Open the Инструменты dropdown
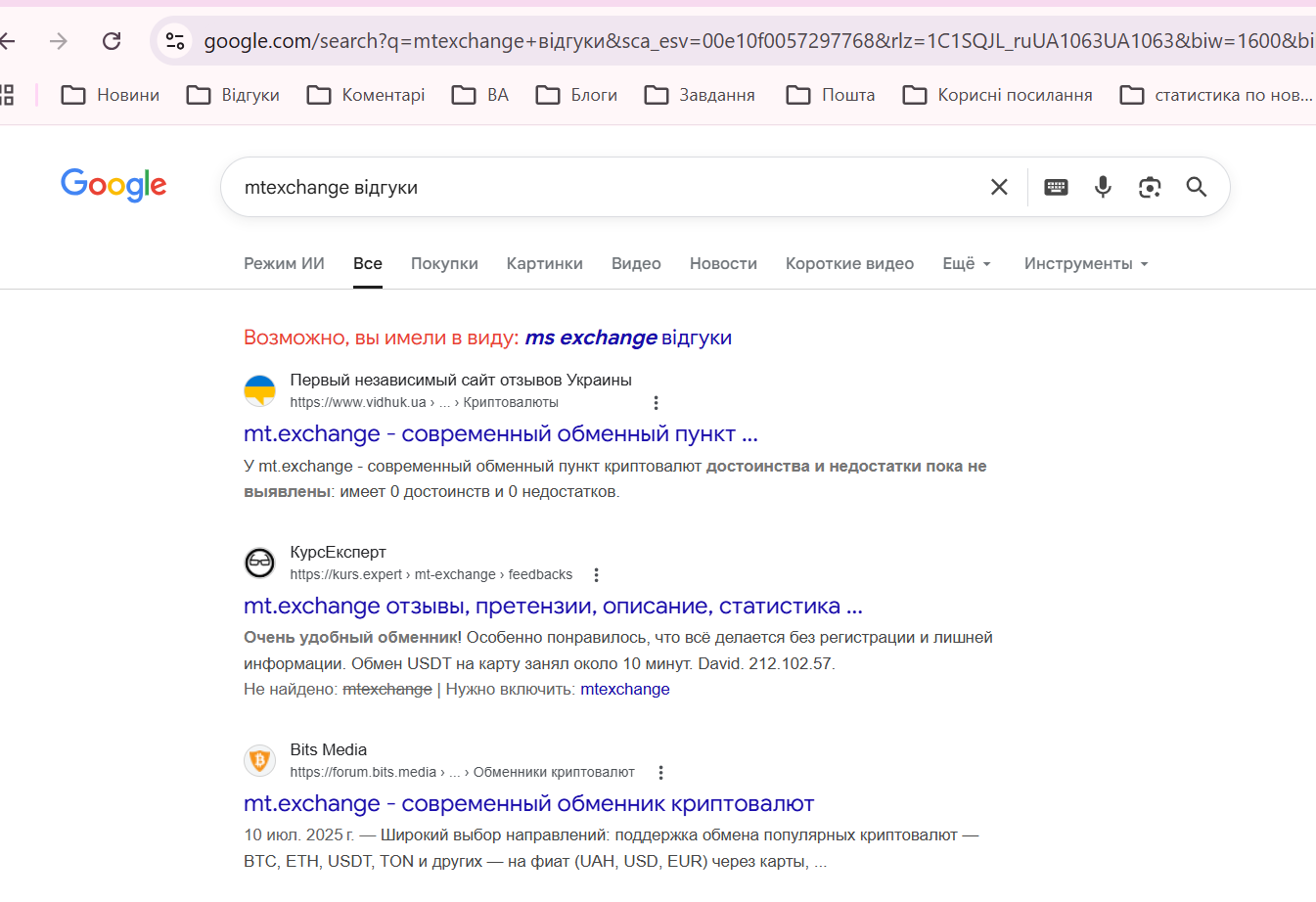Viewport: 1316px width, 902px height. (1086, 263)
